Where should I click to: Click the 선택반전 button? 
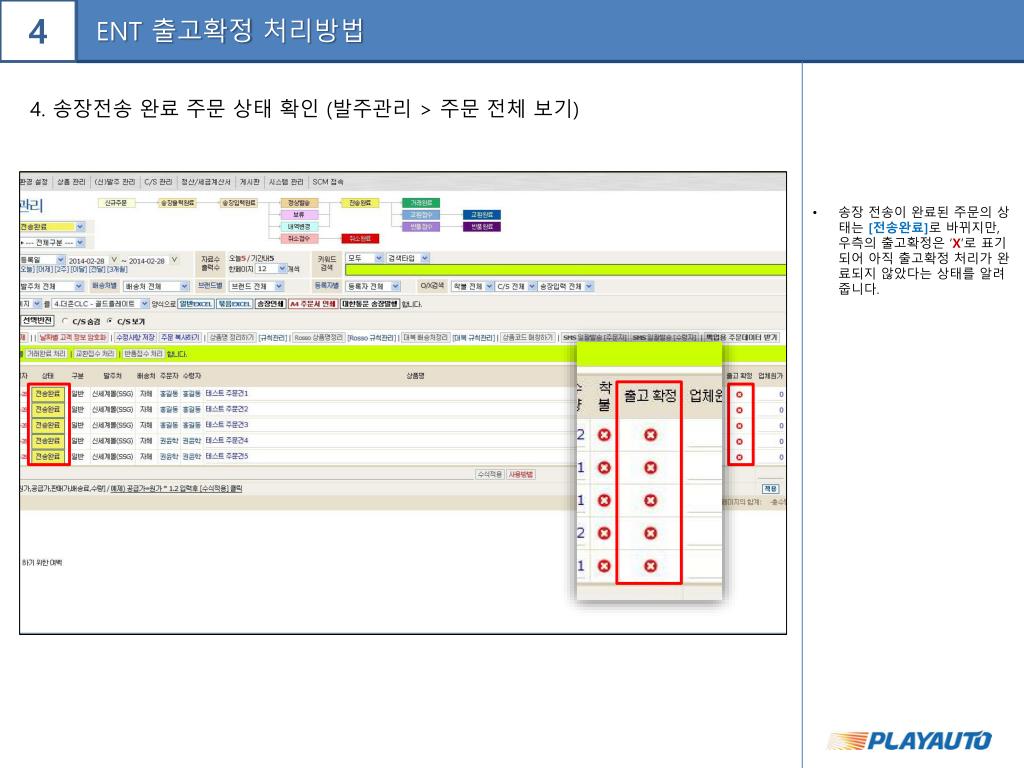(x=37, y=321)
